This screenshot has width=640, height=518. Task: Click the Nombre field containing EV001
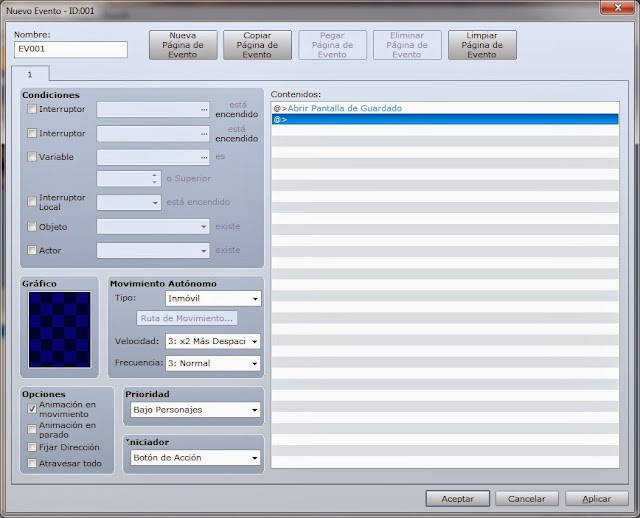coord(71,49)
